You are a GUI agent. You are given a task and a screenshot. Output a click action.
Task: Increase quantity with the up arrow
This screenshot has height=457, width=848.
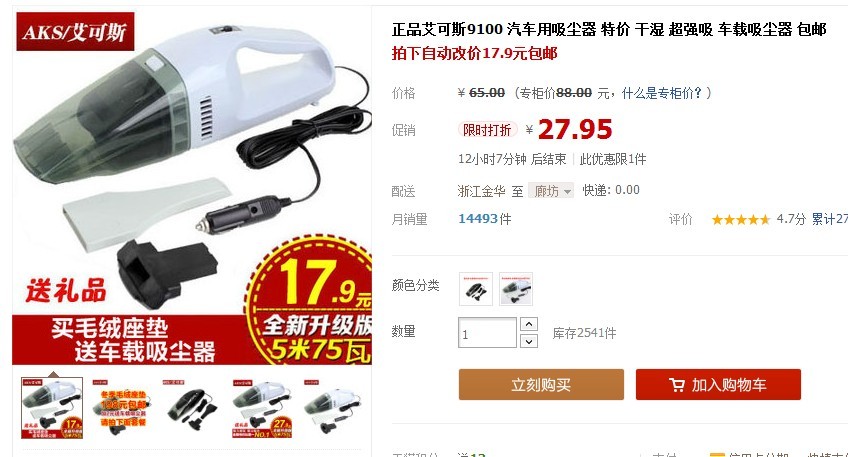pos(529,324)
